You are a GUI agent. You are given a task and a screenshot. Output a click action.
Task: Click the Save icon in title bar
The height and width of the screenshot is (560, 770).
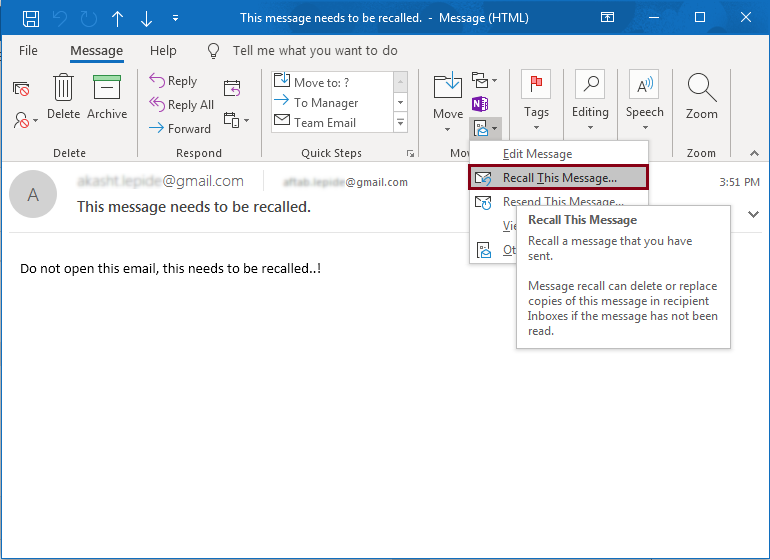point(31,18)
